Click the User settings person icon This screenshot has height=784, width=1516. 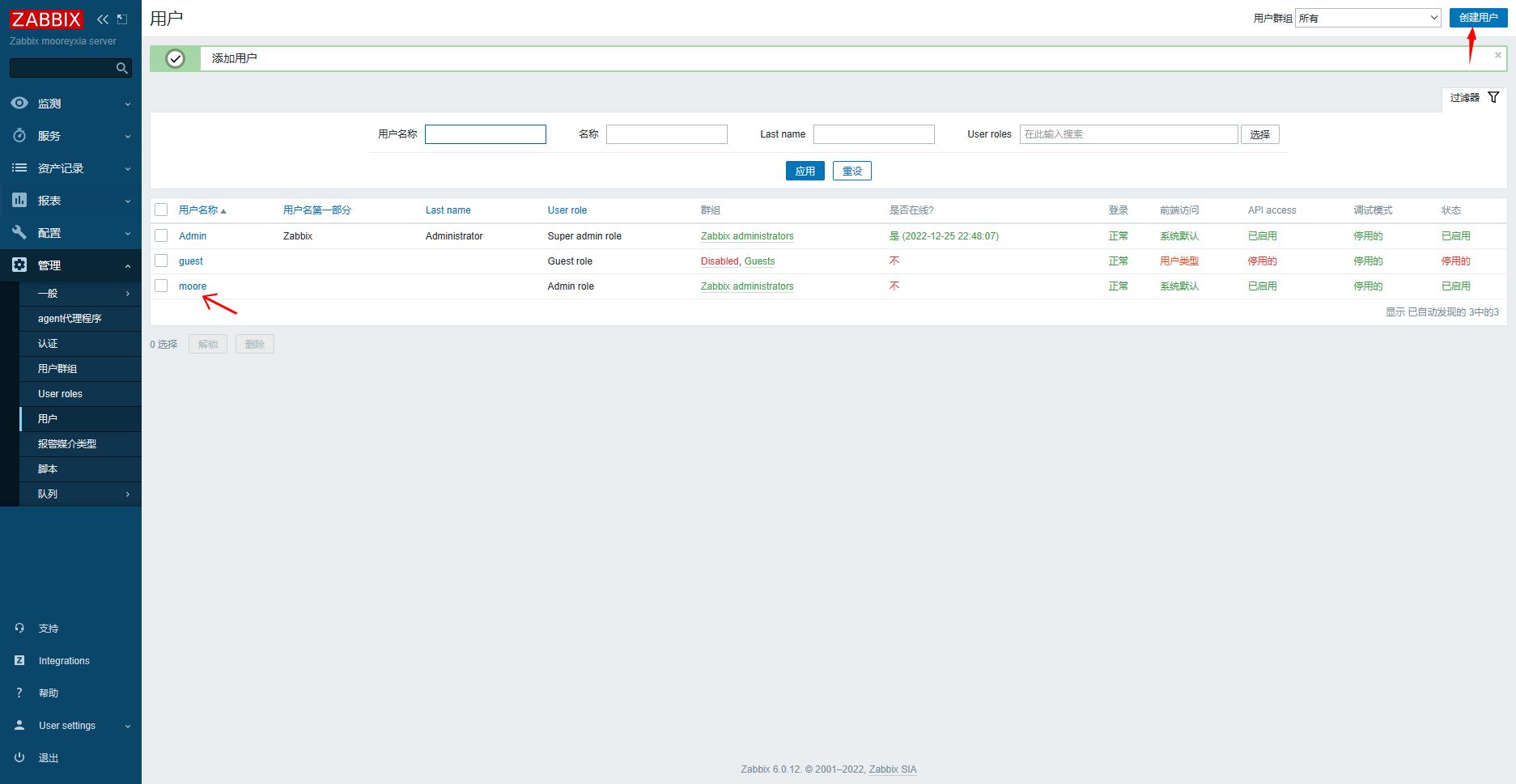[19, 726]
